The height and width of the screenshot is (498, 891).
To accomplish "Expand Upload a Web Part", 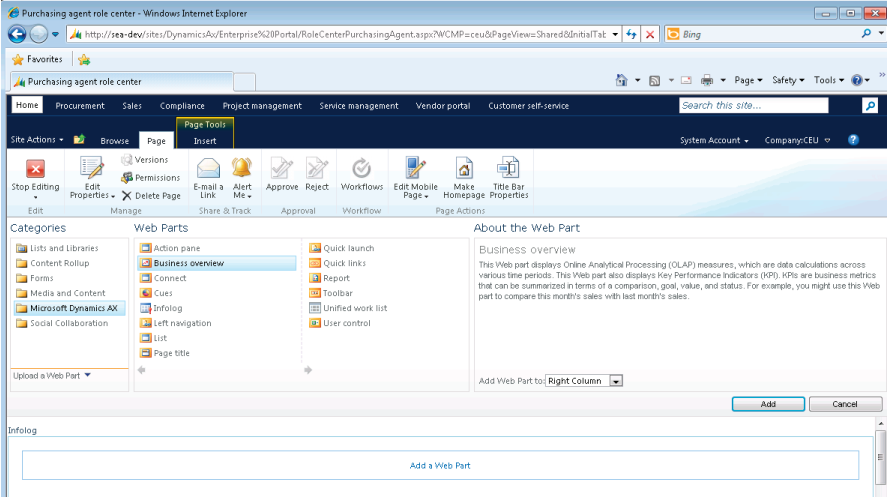I will point(52,376).
